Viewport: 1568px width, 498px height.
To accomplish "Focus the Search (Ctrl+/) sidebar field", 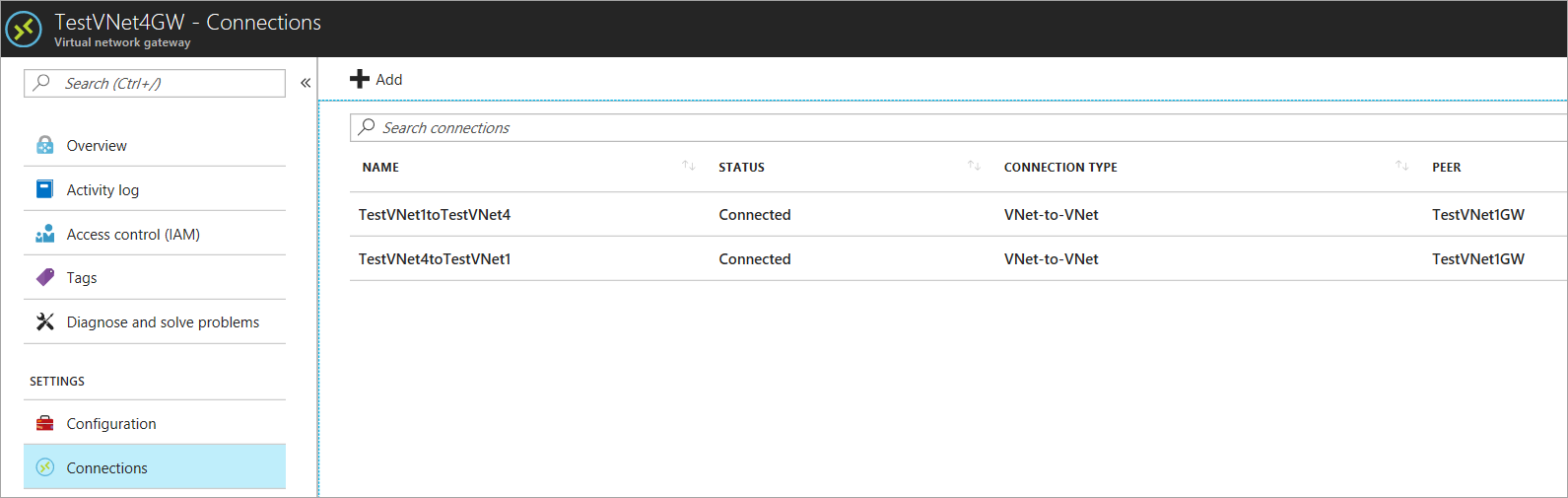I will point(155,83).
